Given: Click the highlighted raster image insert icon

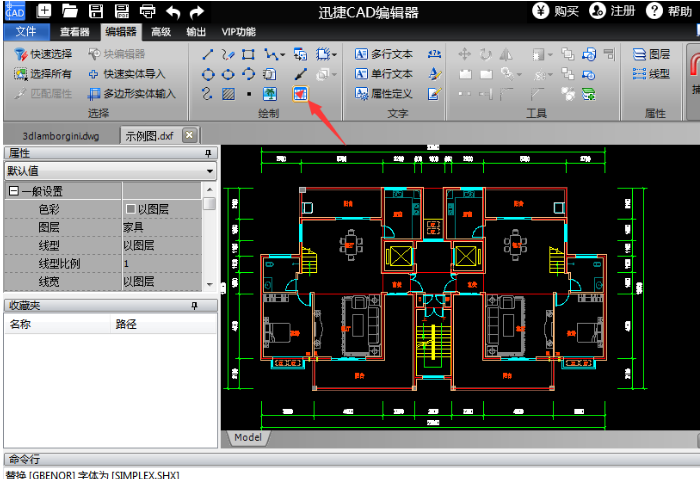Looking at the screenshot, I should click(x=299, y=93).
